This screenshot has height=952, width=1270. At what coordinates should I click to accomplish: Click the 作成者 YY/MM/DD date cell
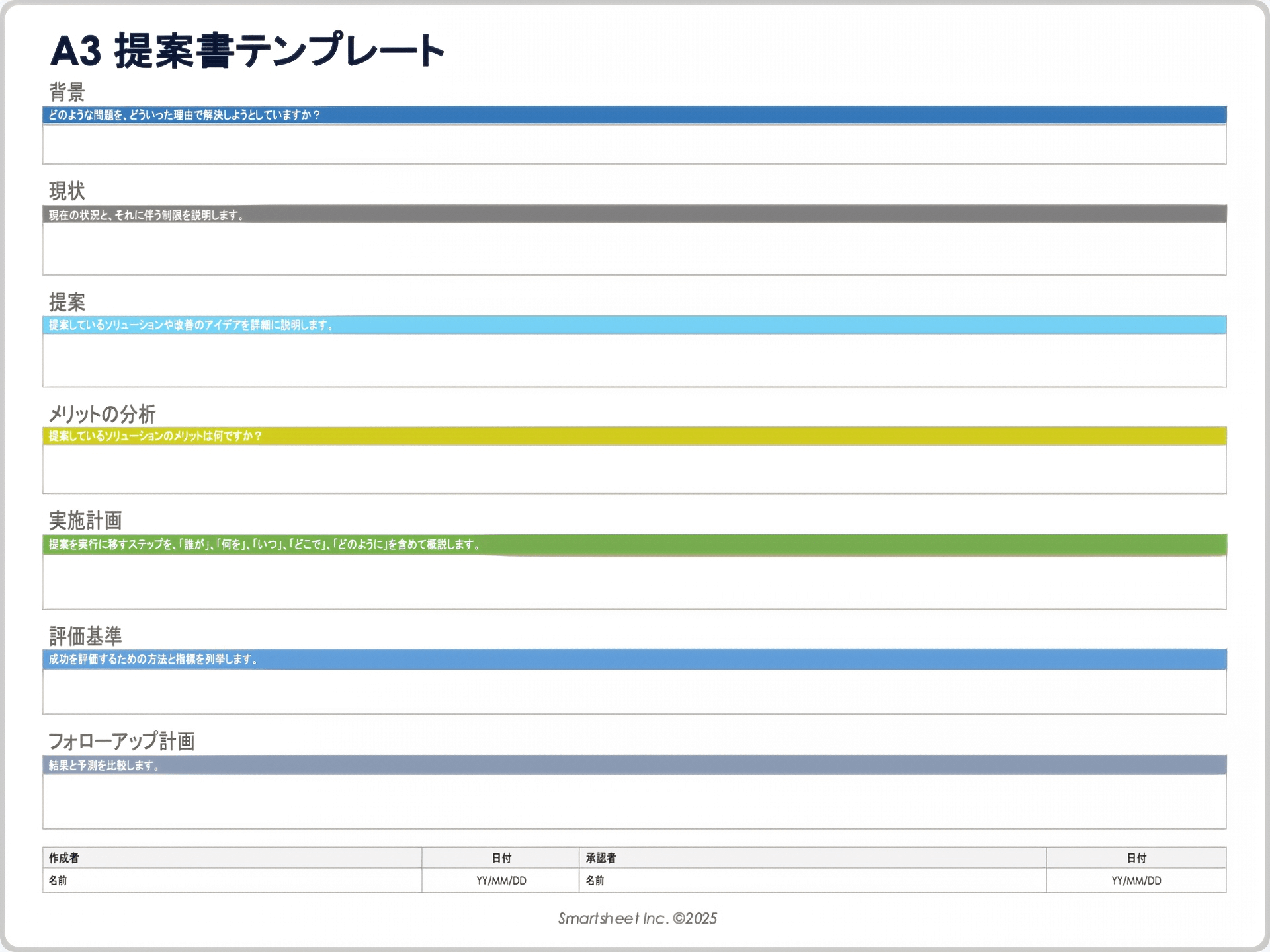pyautogui.click(x=501, y=881)
